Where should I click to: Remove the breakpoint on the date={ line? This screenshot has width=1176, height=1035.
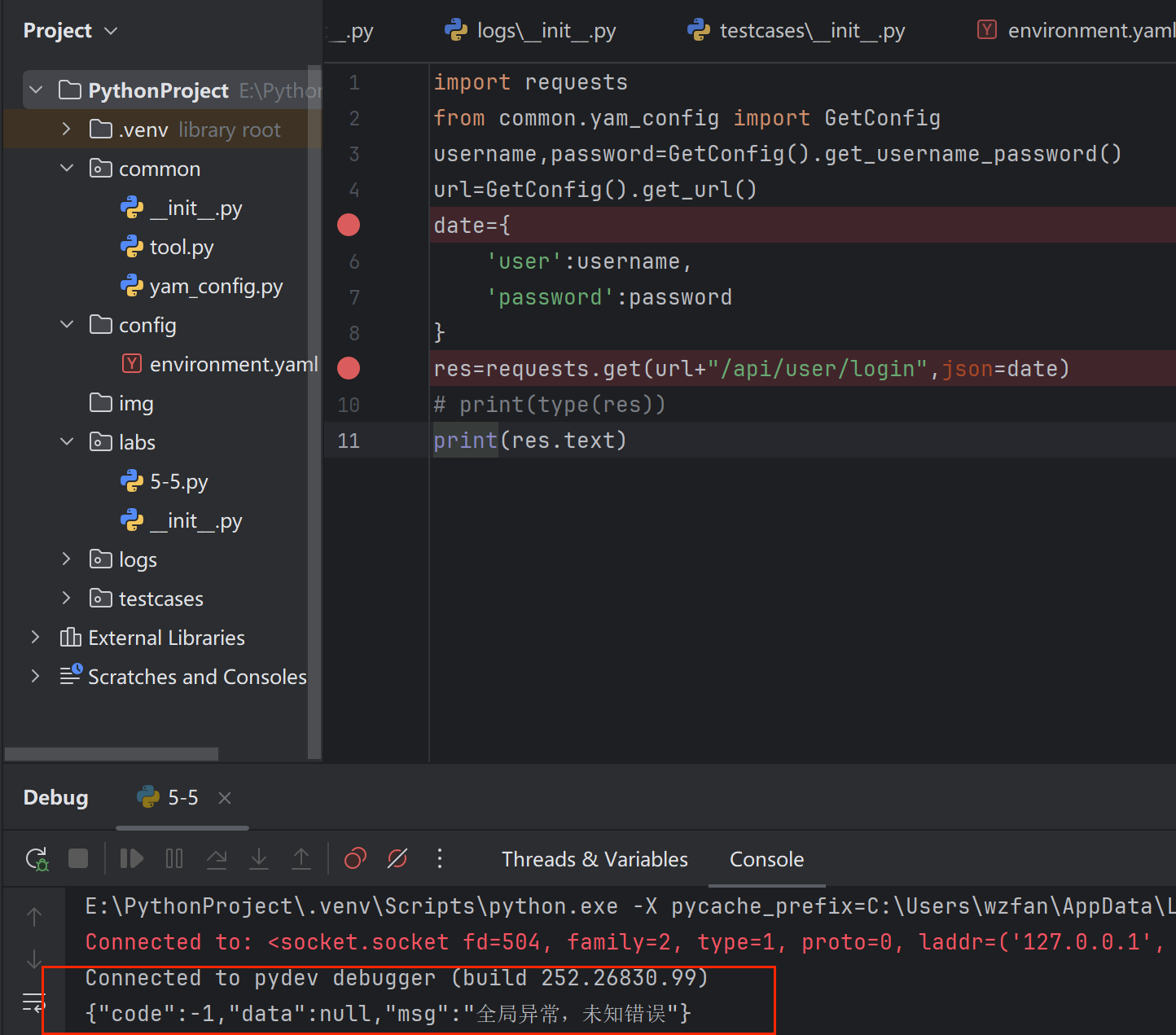349,225
